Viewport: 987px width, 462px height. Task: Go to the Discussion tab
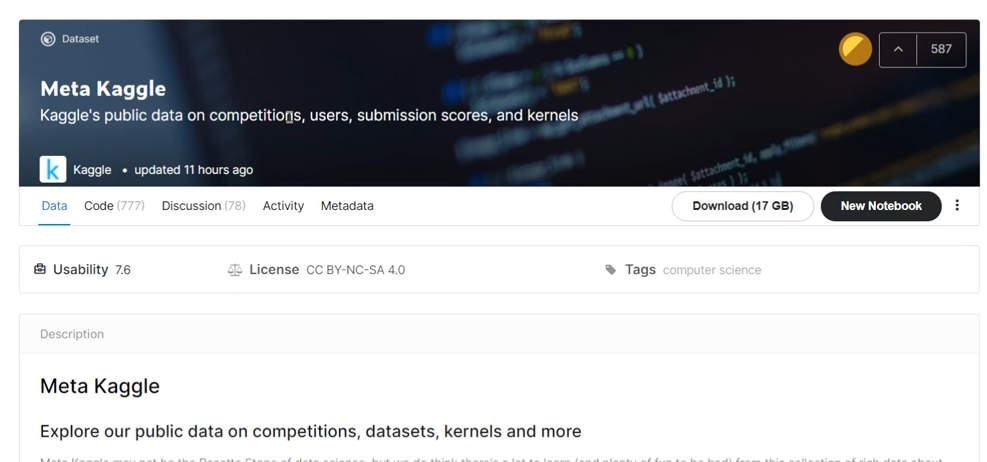pos(203,206)
